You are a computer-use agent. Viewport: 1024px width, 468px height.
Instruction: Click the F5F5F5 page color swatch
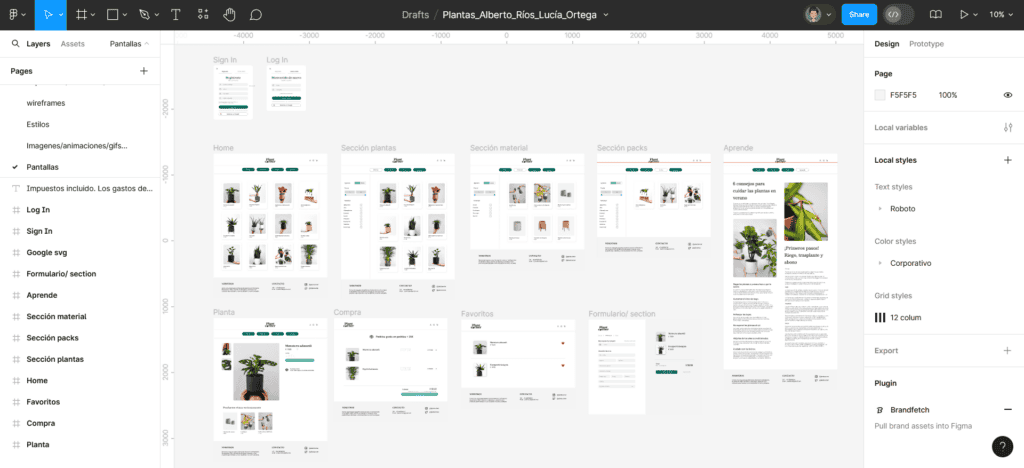click(x=880, y=95)
